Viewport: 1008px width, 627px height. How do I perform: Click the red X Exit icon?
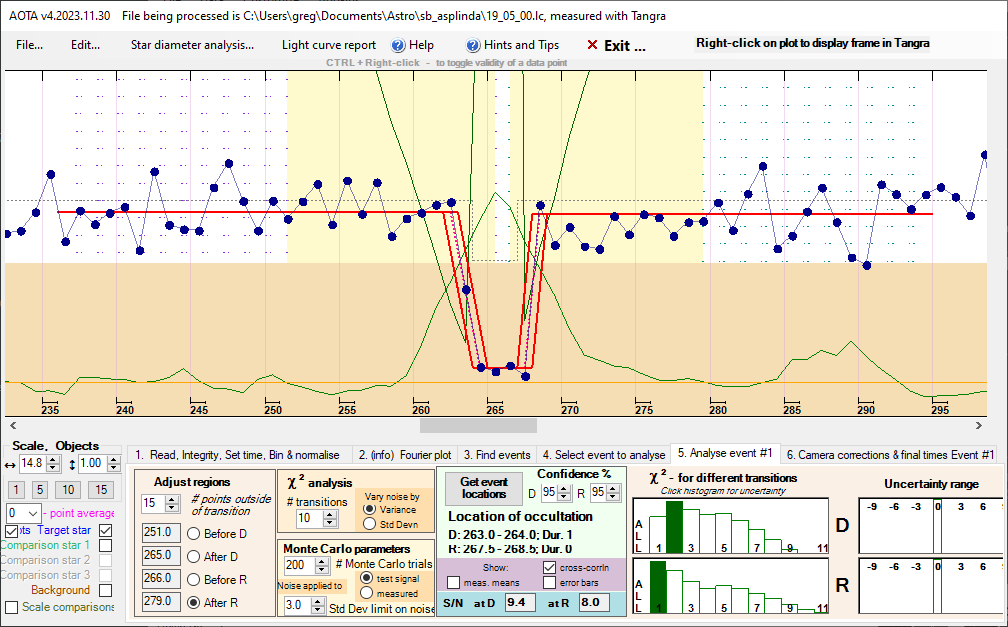[x=592, y=45]
